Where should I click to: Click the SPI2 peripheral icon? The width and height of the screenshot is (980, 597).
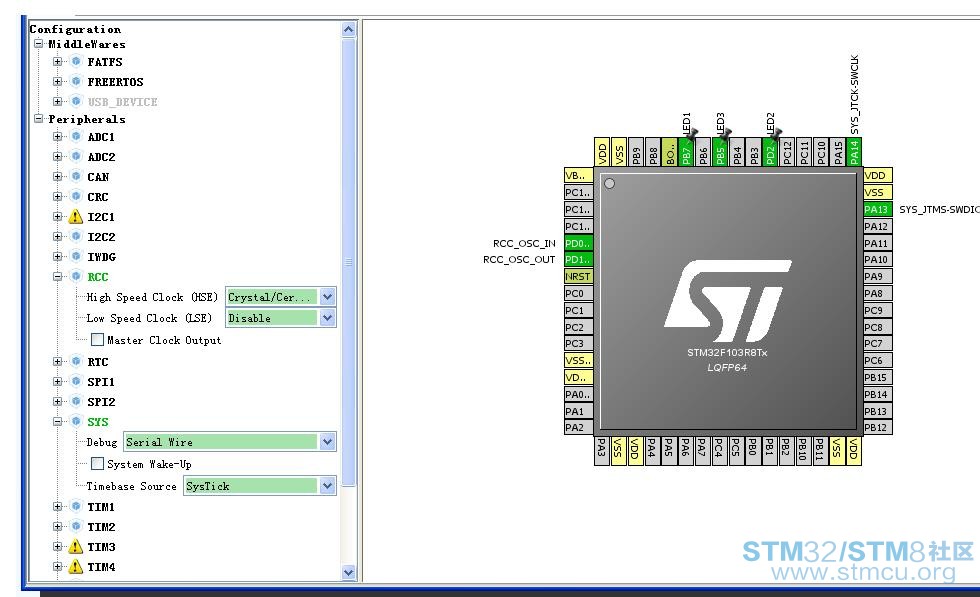76,401
